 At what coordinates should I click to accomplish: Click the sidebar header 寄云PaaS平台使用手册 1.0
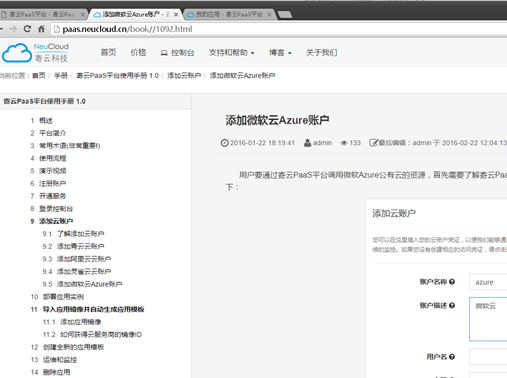point(45,101)
